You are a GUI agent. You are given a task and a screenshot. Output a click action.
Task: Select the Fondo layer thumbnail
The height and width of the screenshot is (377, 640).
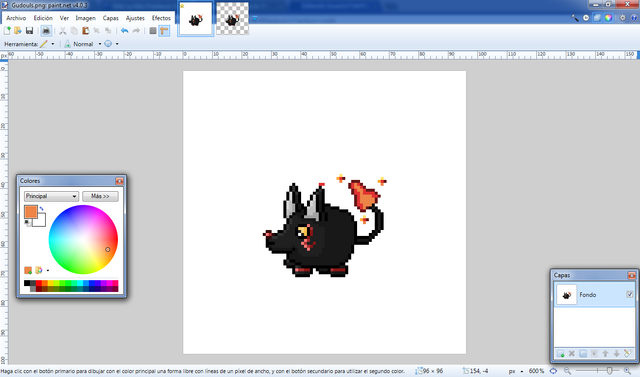point(567,295)
